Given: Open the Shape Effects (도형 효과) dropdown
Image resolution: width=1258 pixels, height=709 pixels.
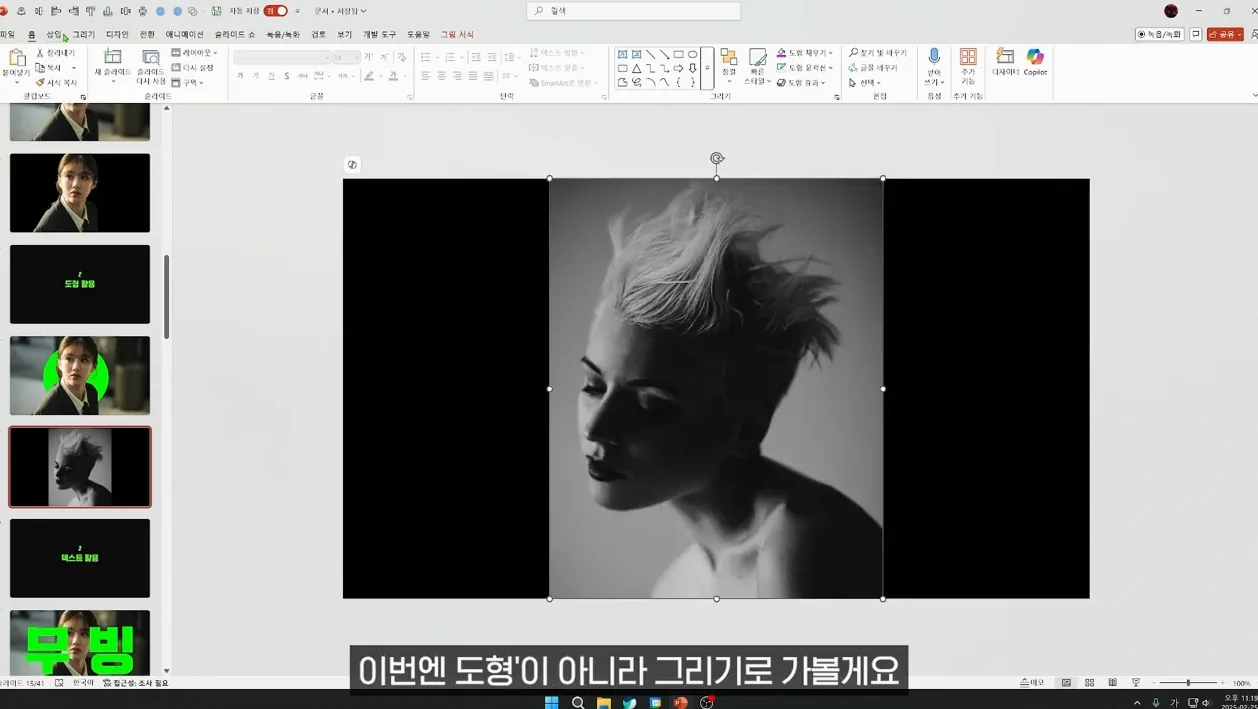Looking at the screenshot, I should (801, 83).
